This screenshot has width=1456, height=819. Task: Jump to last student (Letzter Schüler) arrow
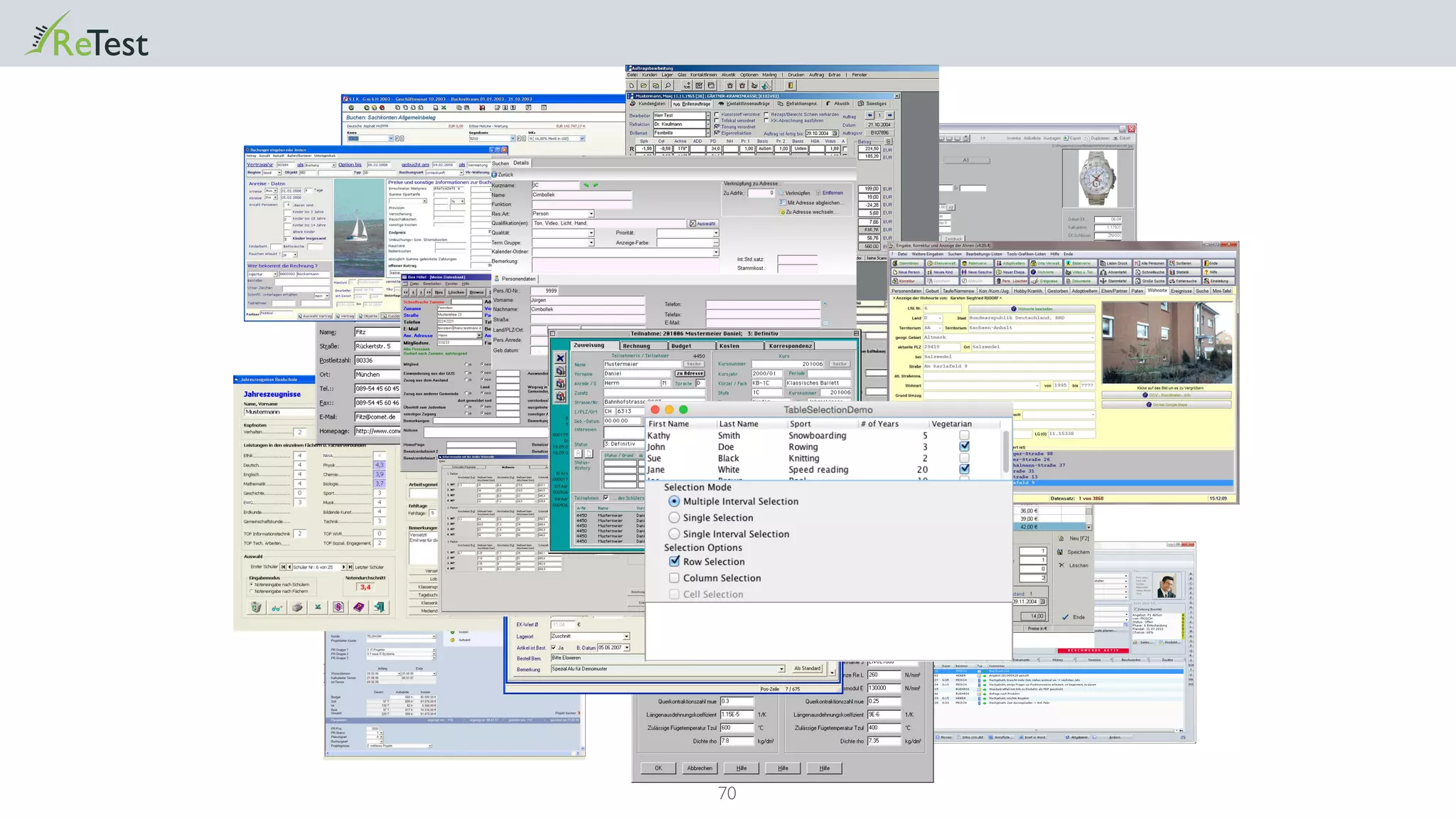tap(350, 567)
